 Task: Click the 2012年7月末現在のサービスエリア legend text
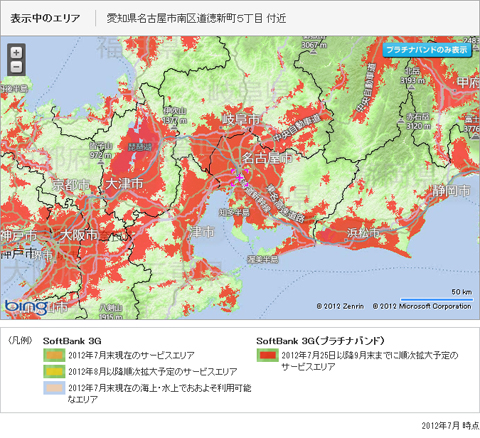click(131, 355)
